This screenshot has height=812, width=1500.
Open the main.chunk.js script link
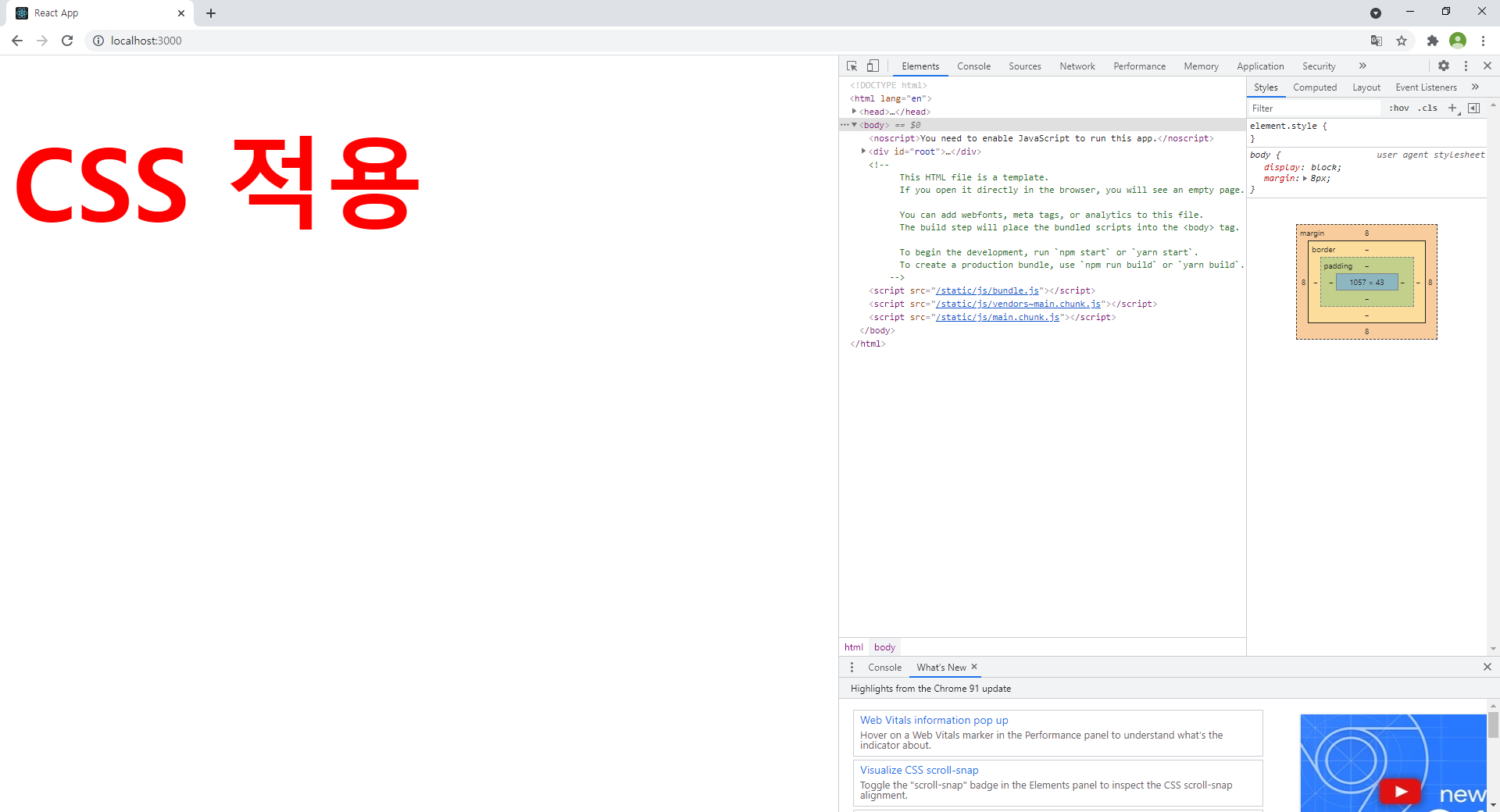click(998, 317)
